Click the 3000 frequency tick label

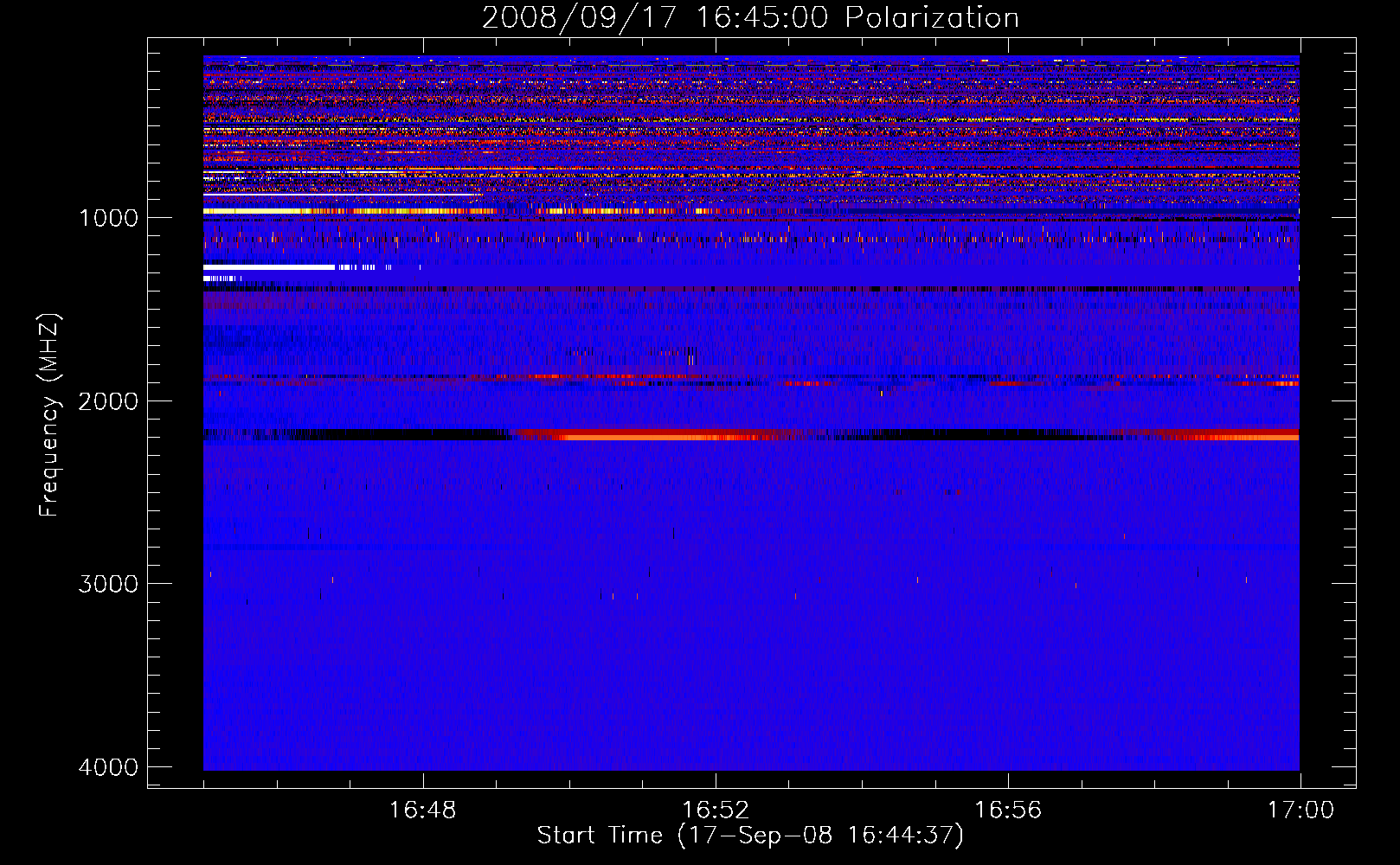coord(109,584)
